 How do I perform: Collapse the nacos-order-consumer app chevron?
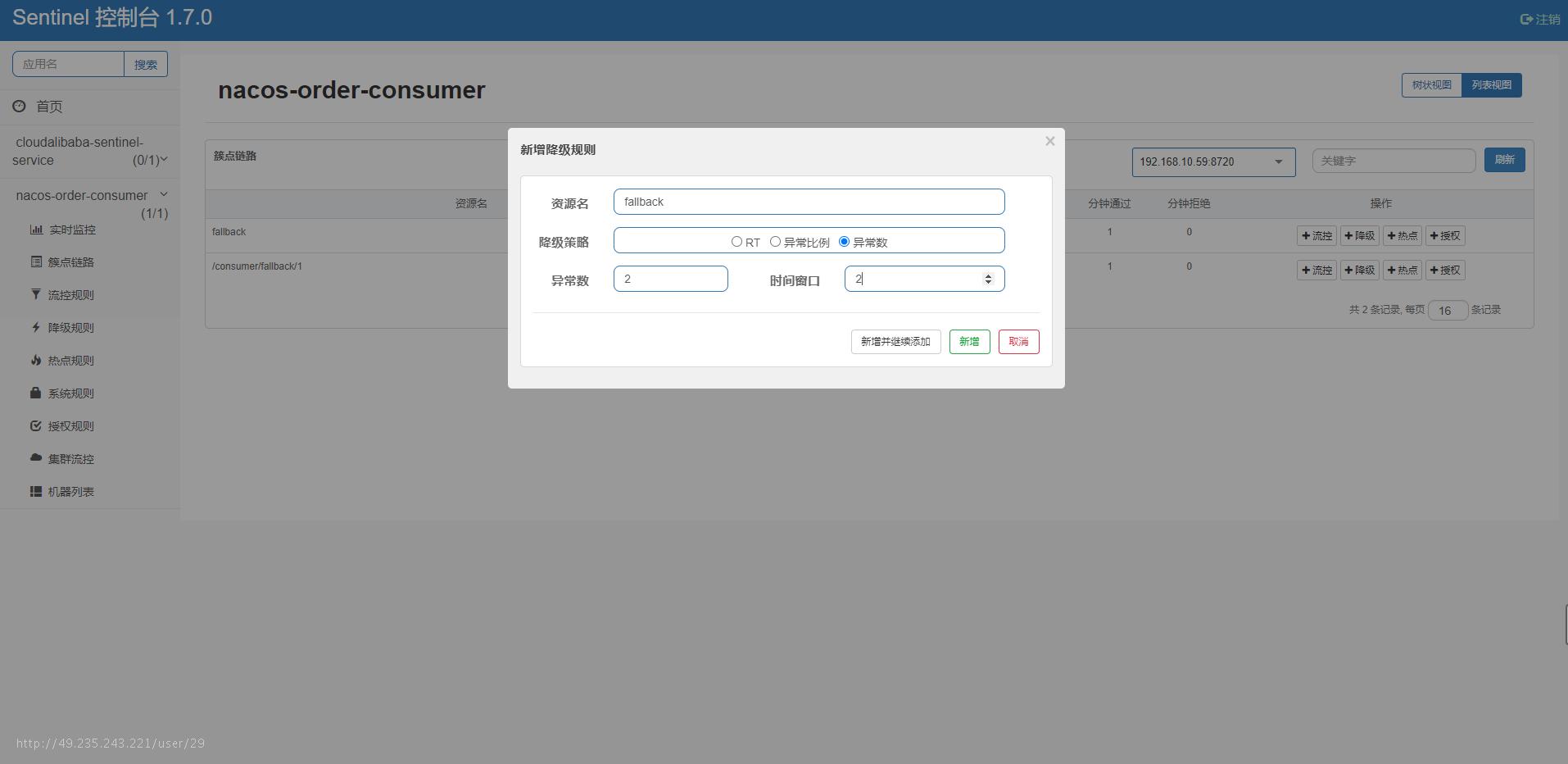[x=163, y=194]
